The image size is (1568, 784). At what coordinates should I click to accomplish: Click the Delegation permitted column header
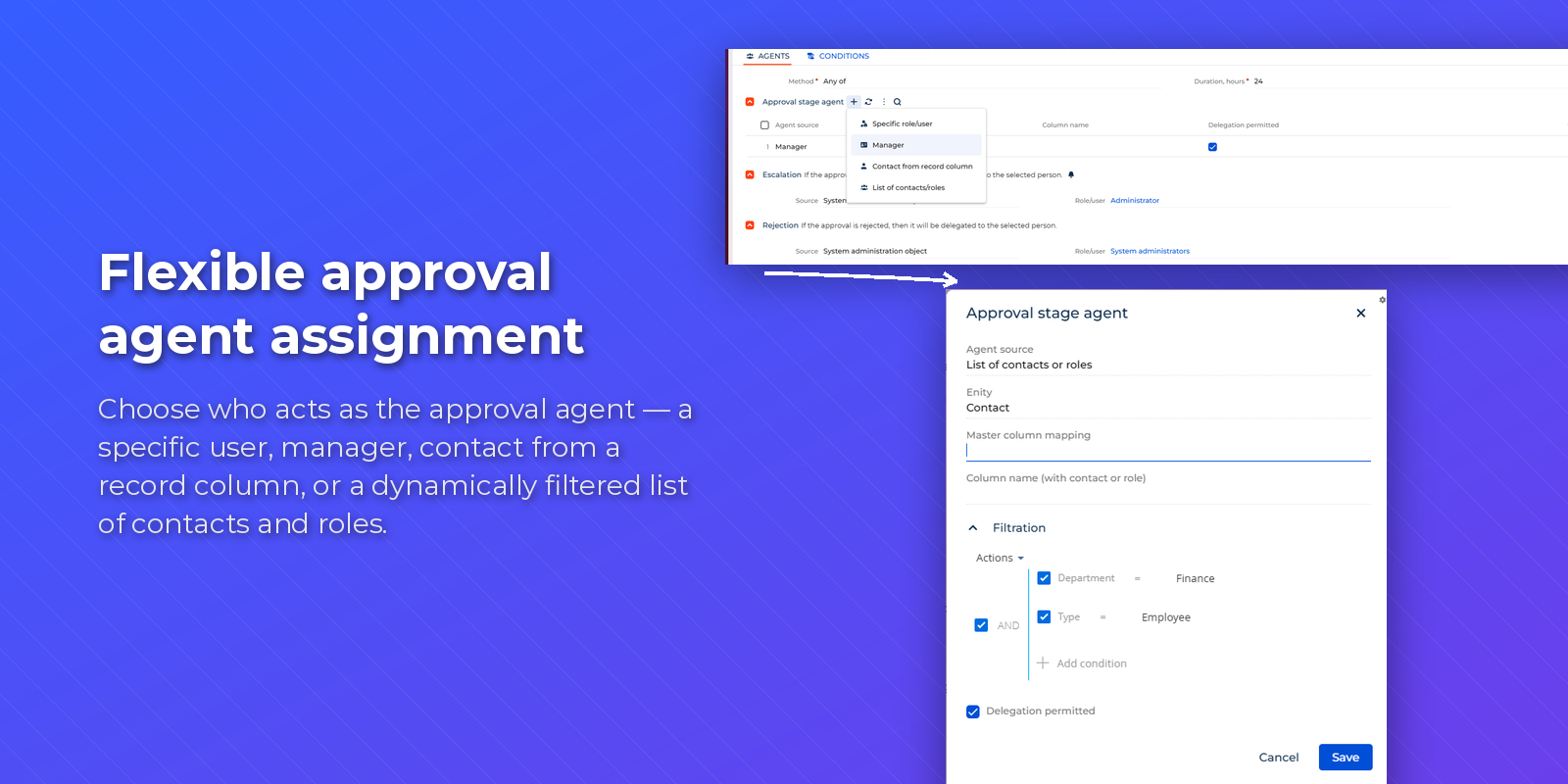1243,125
